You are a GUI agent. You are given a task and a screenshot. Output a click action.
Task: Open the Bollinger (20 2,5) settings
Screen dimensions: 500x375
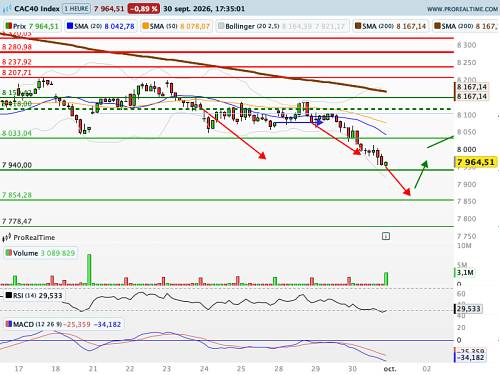coord(283,26)
